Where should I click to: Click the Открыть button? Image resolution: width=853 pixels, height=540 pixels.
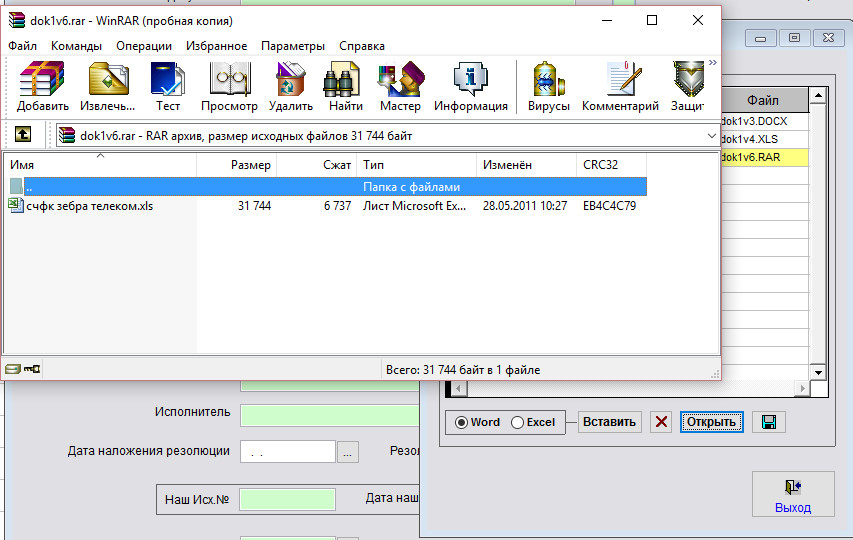[x=711, y=422]
